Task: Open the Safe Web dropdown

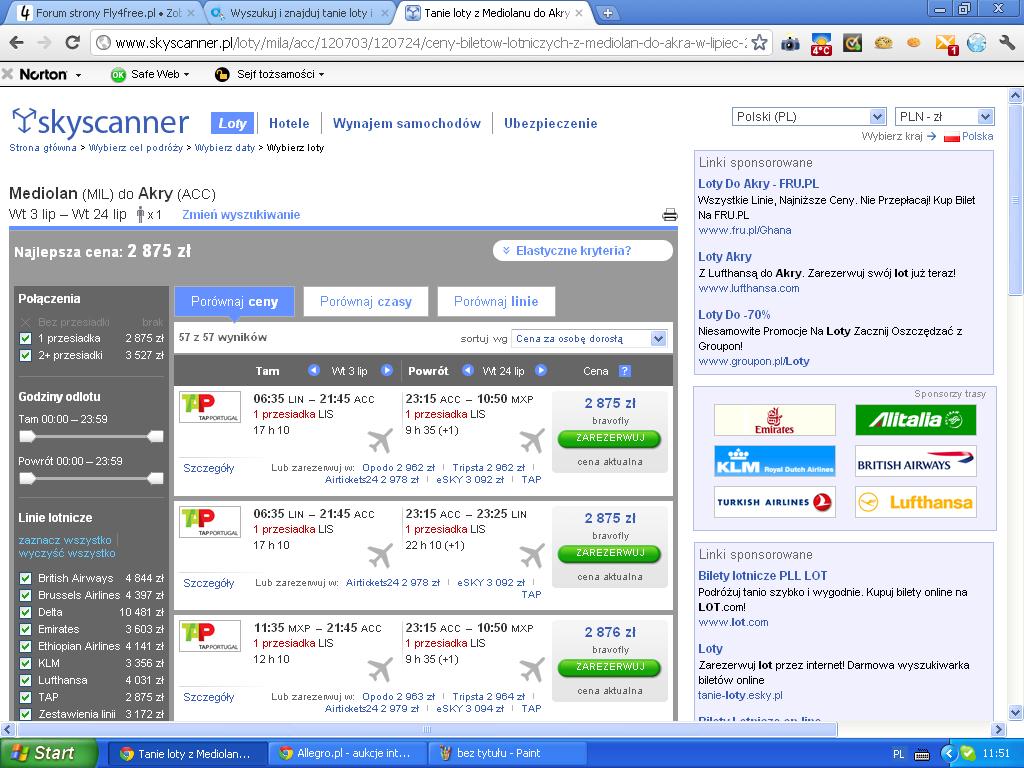Action: (x=150, y=74)
